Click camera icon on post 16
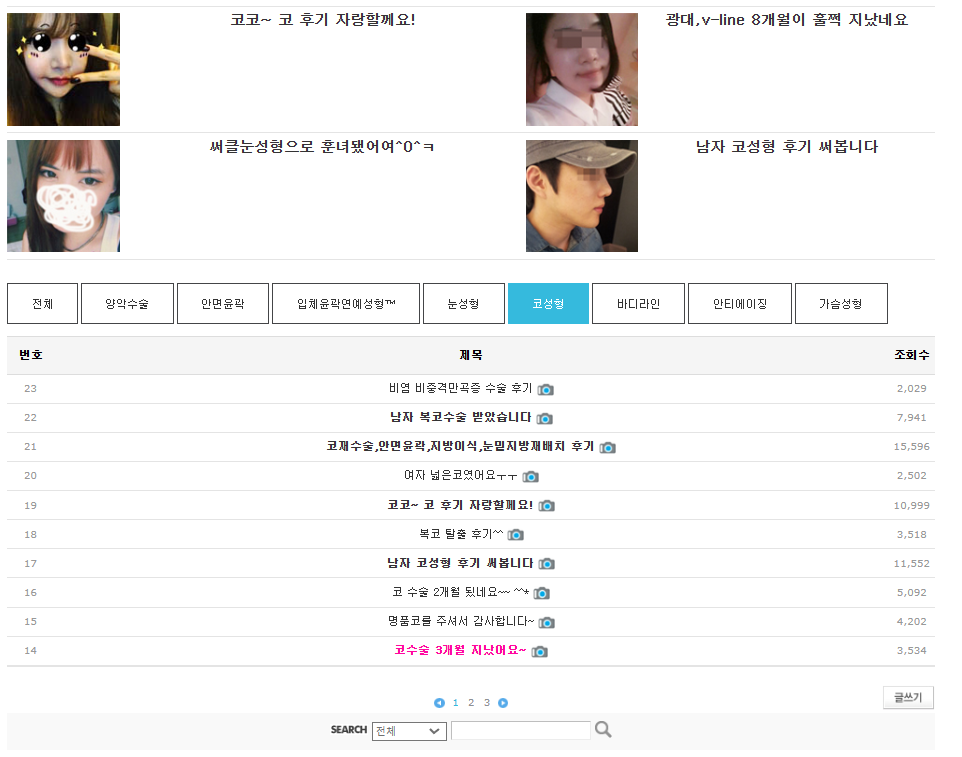Image resolution: width=962 pixels, height=757 pixels. [x=541, y=593]
